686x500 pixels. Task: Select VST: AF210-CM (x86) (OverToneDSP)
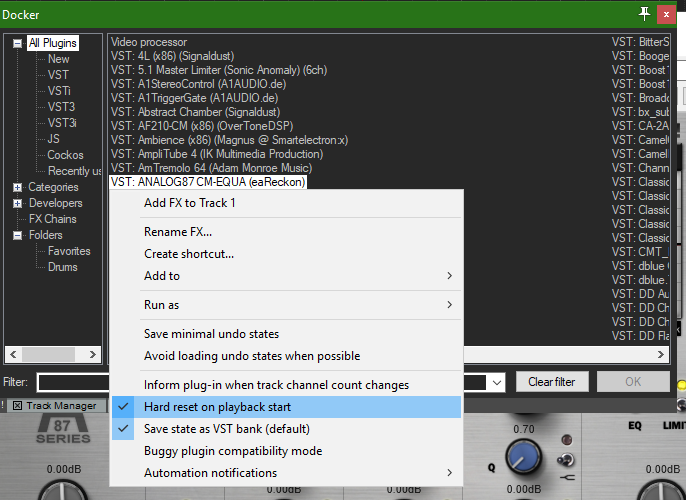(202, 126)
